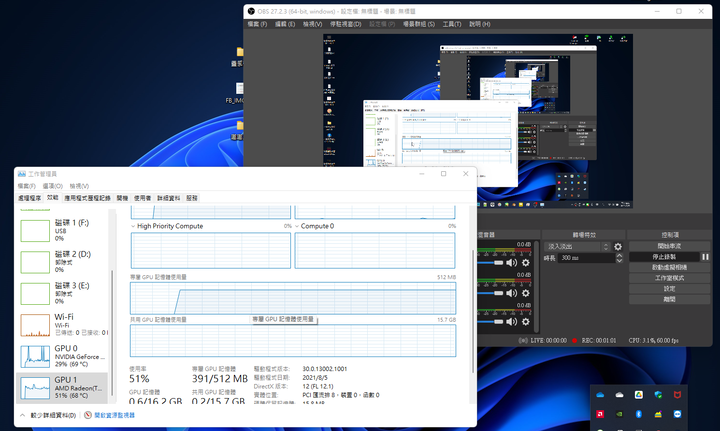Open the white OneDrive cloud tray icon
The image size is (720, 431).
coord(619,395)
